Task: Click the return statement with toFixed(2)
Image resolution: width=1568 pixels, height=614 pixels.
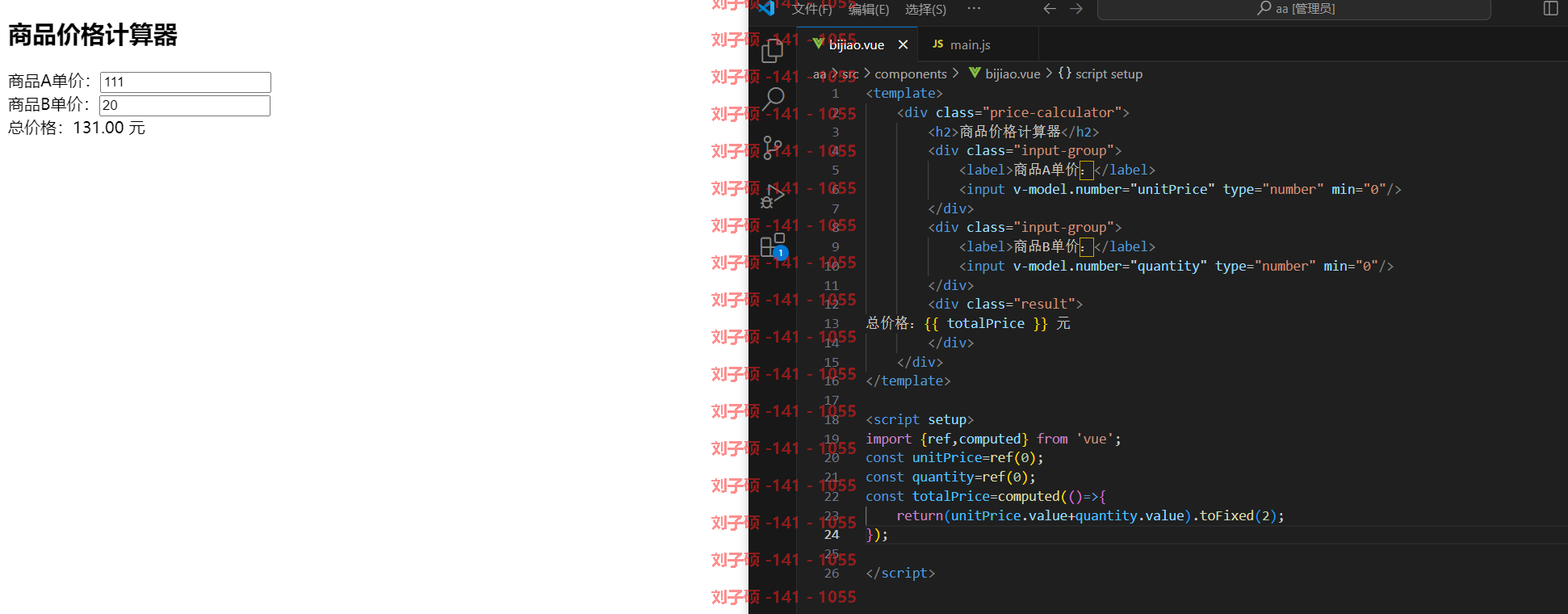Action: (1090, 515)
